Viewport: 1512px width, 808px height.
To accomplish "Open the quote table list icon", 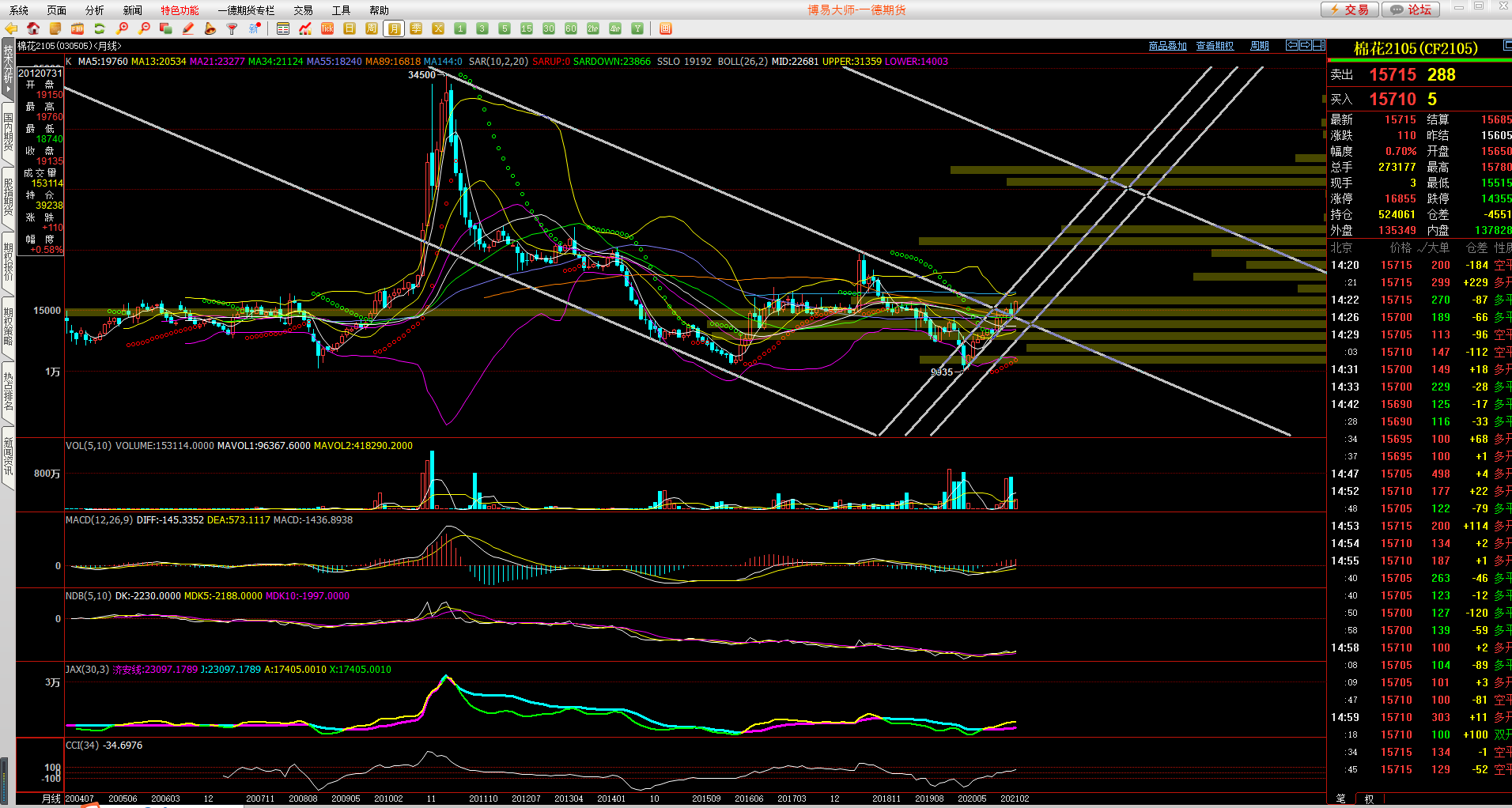I will 283,28.
